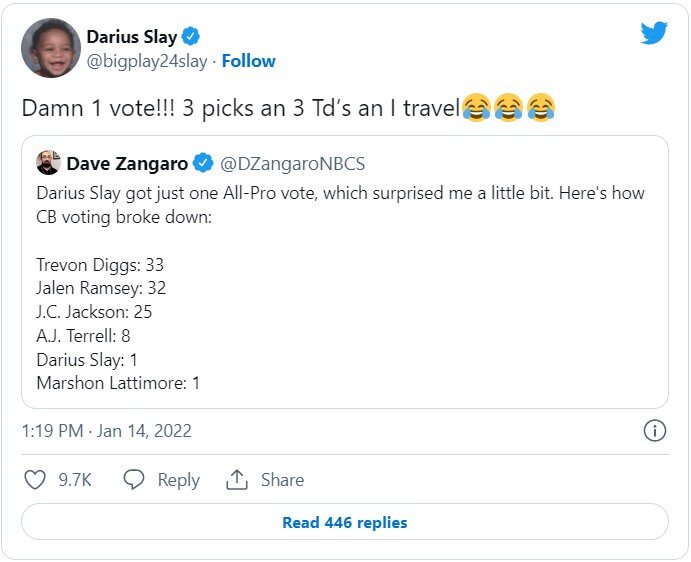Viewport: 691px width, 562px height.
Task: Open Darius Slay's profile picture
Action: [50, 48]
